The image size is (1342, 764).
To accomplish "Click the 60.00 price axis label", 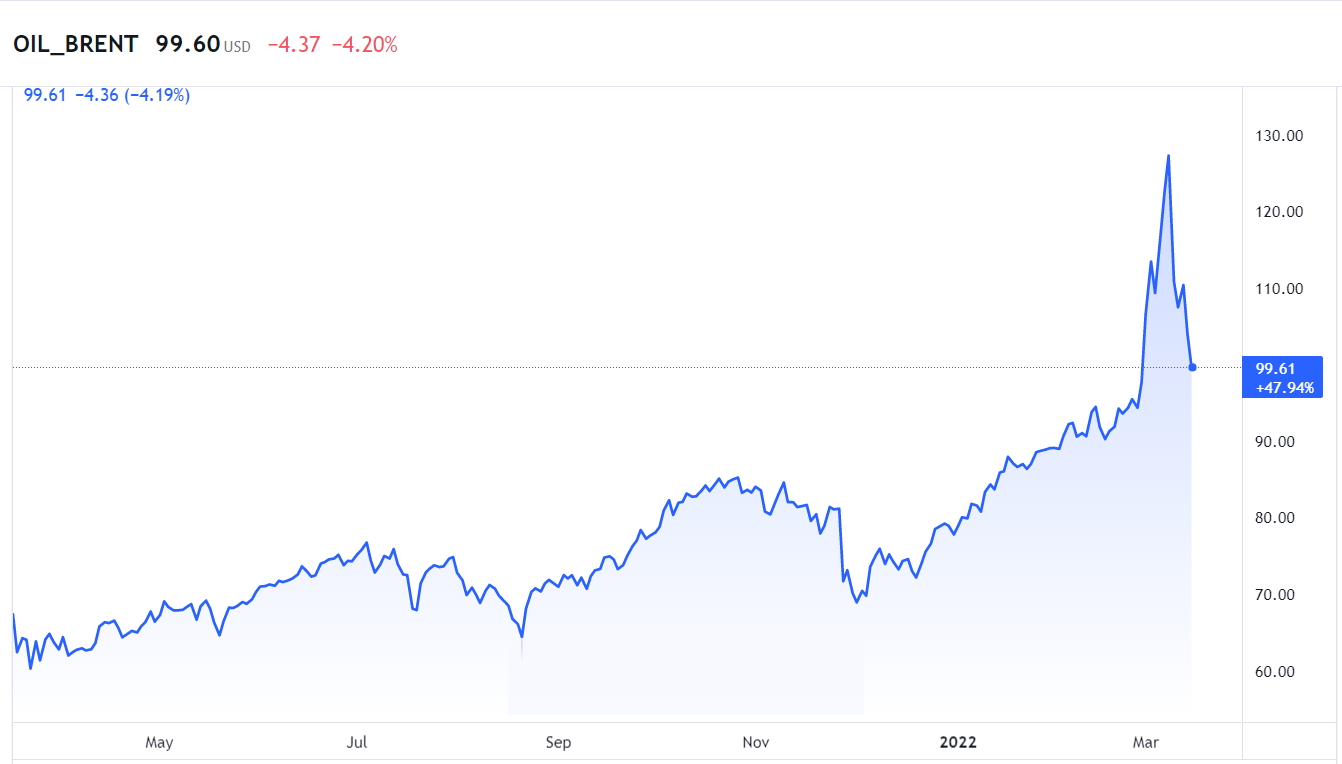I will point(1281,672).
